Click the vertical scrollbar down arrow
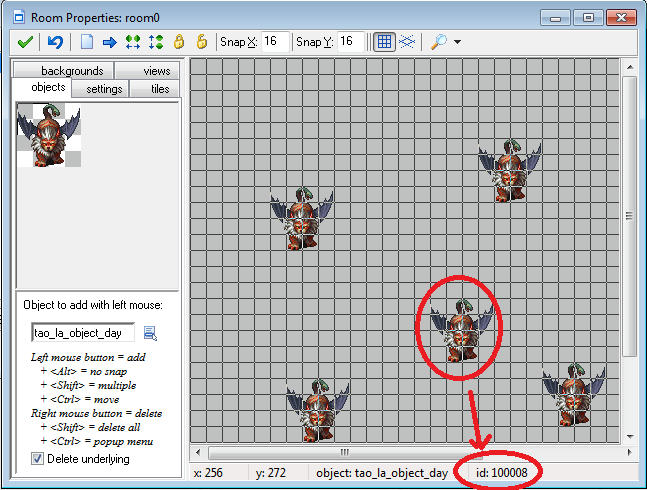The width and height of the screenshot is (647, 490). tap(630, 436)
